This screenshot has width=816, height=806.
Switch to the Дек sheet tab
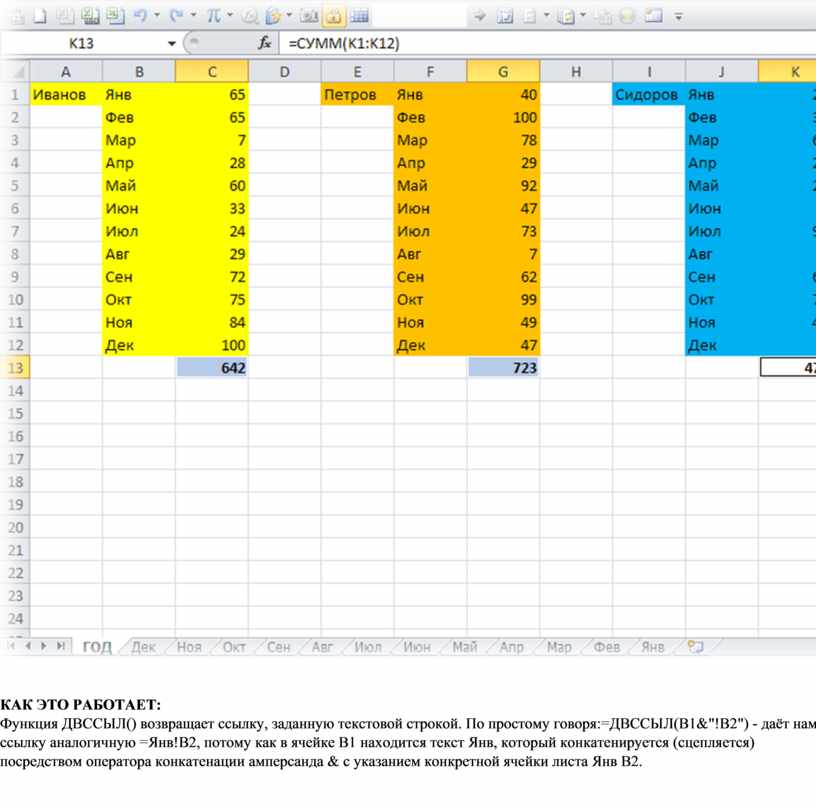(x=143, y=647)
